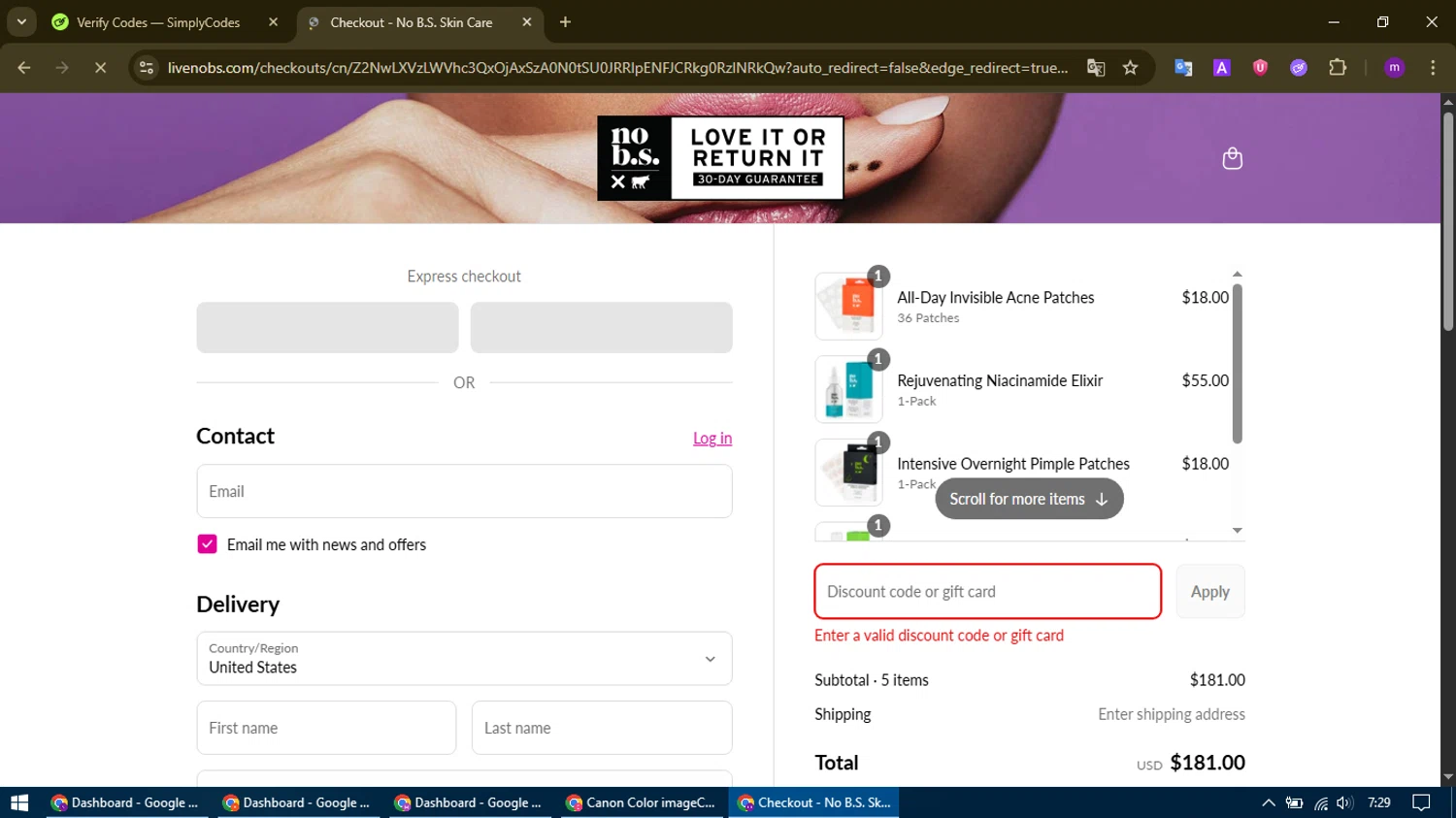Click the Subtotal 5 items label
Screen dimensions: 1456x818
pos(872,680)
